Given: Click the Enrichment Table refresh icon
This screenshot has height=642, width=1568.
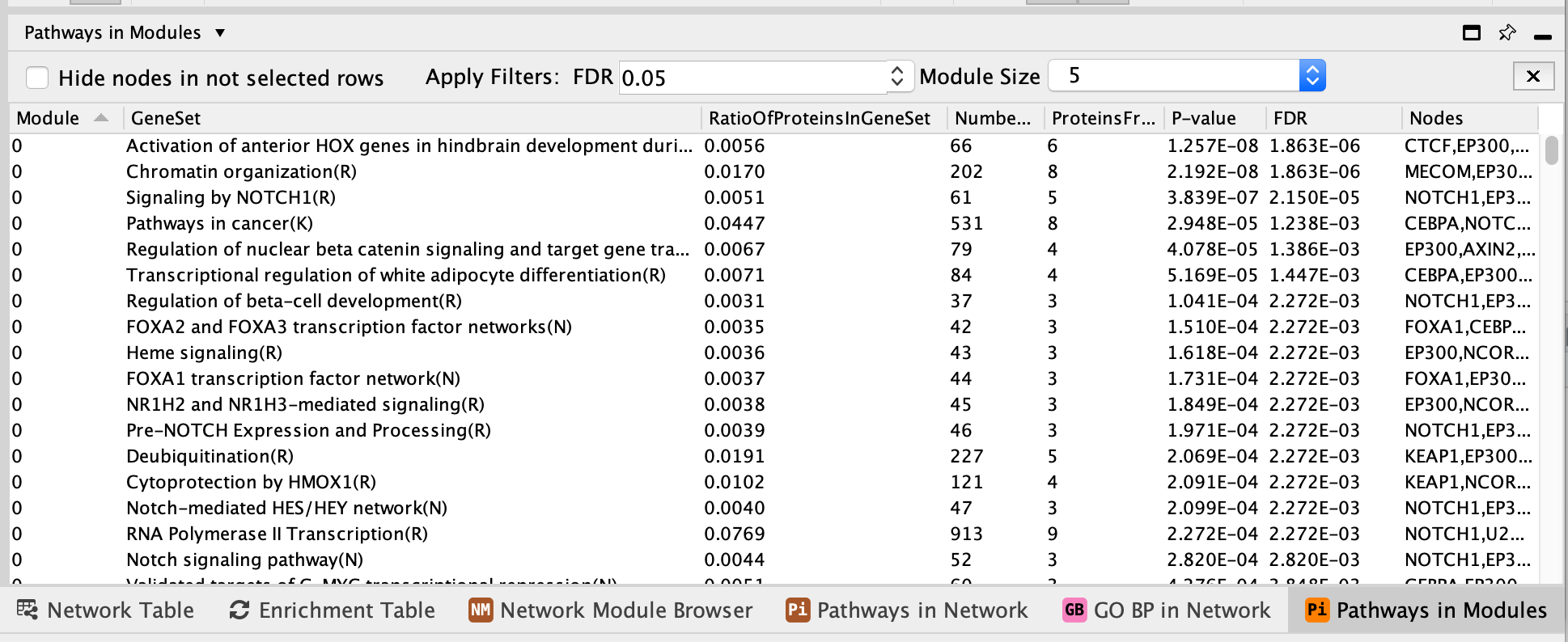Looking at the screenshot, I should coord(239,610).
